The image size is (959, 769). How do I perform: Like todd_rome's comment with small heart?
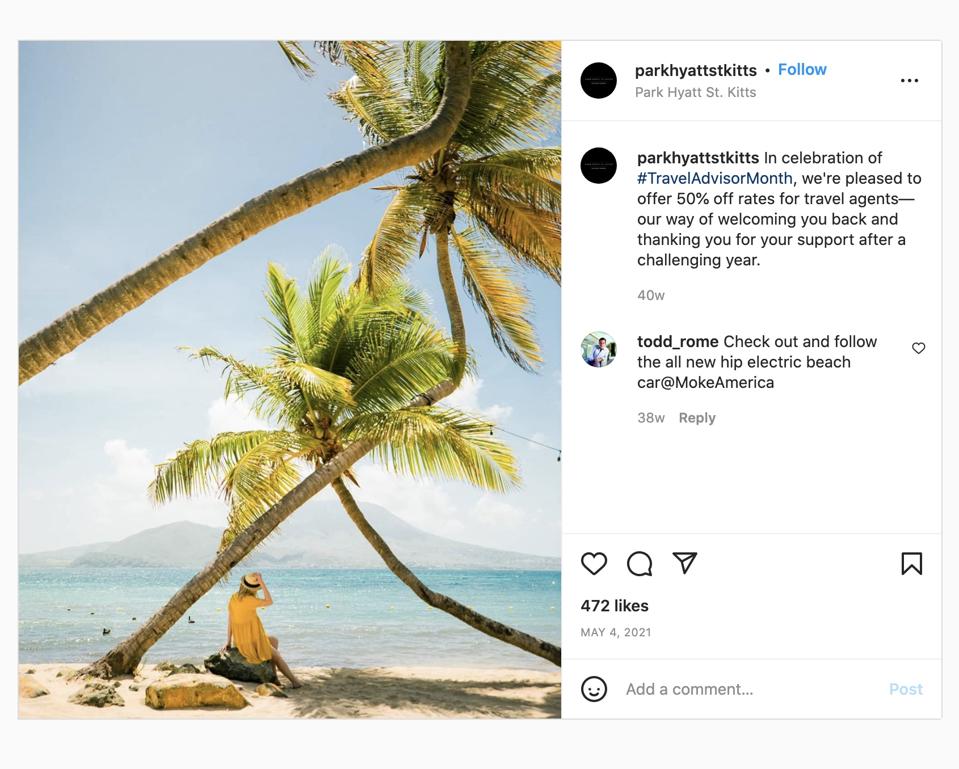918,348
